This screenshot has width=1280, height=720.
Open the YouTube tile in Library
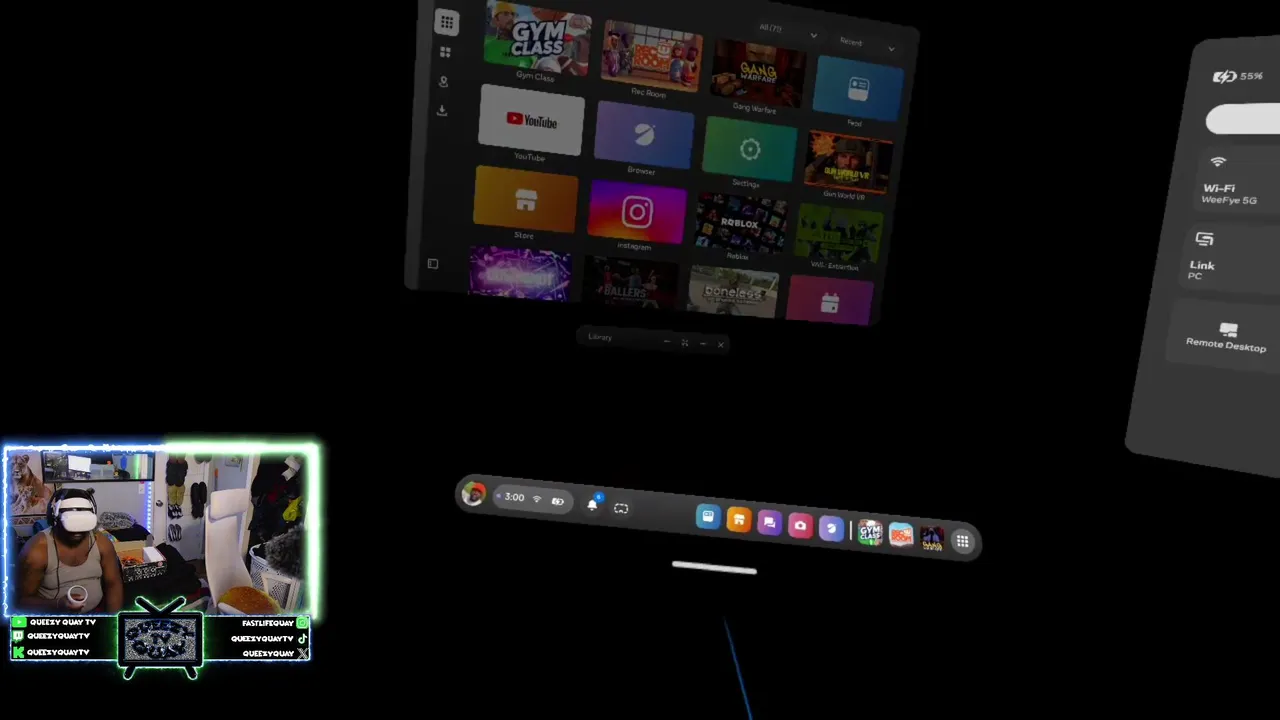pyautogui.click(x=531, y=119)
